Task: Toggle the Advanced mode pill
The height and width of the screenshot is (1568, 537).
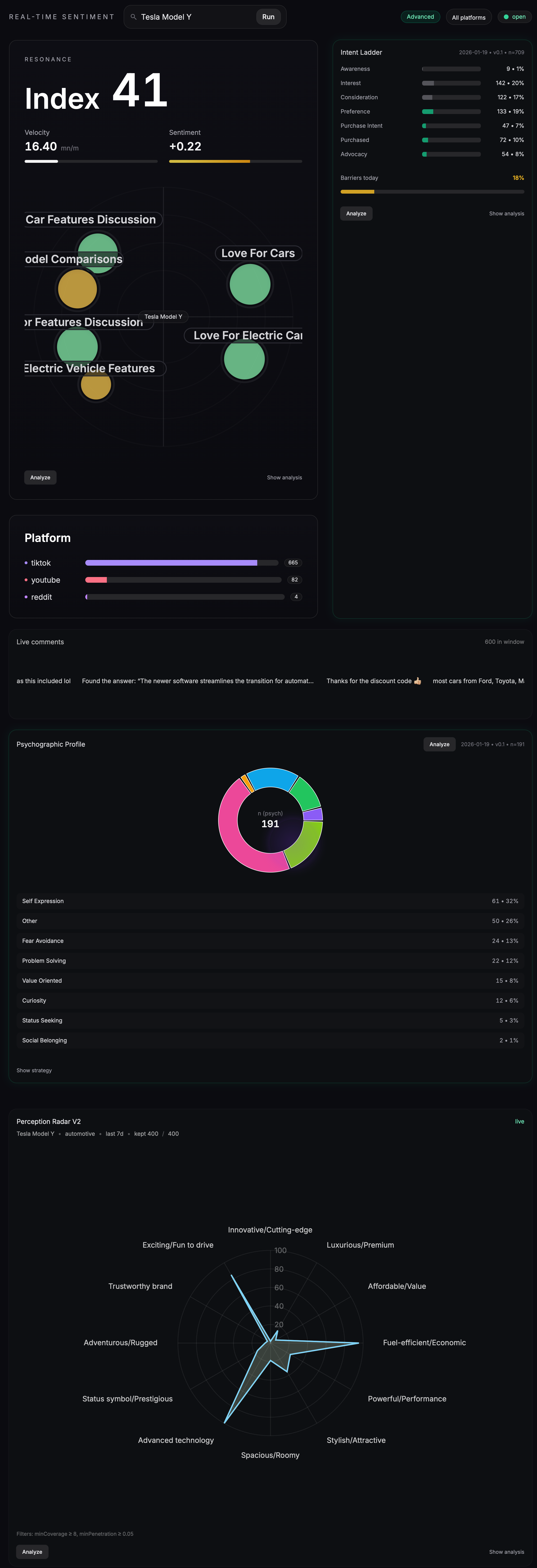Action: [x=420, y=17]
